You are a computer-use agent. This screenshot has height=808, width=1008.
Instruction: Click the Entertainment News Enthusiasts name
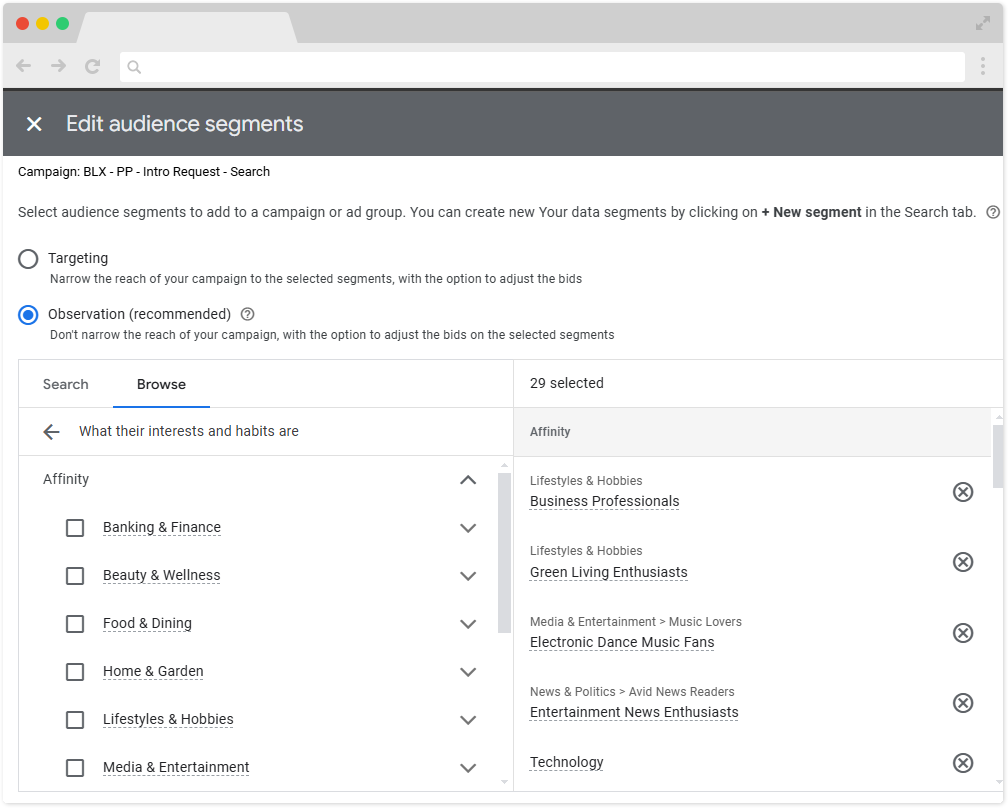pyautogui.click(x=634, y=712)
